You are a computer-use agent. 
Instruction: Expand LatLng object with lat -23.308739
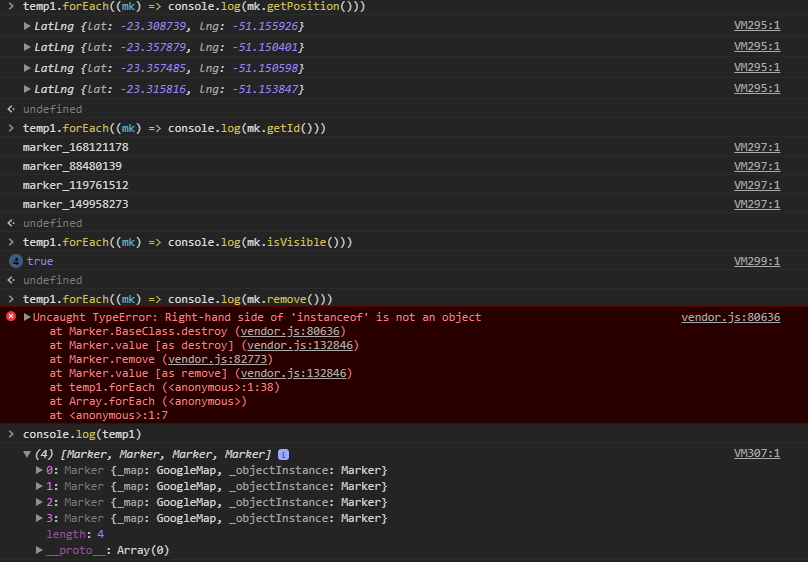pyautogui.click(x=27, y=26)
